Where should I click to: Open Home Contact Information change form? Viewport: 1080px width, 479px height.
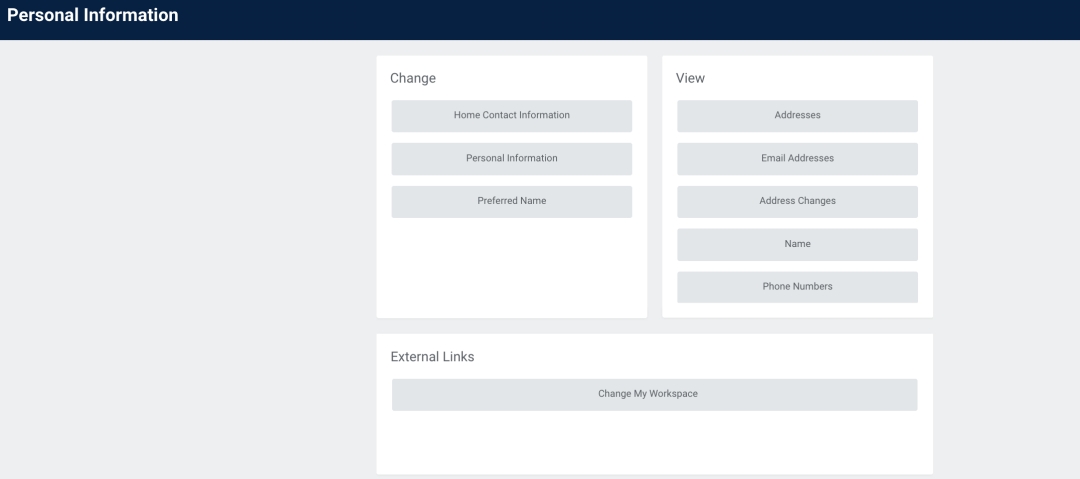(x=511, y=116)
